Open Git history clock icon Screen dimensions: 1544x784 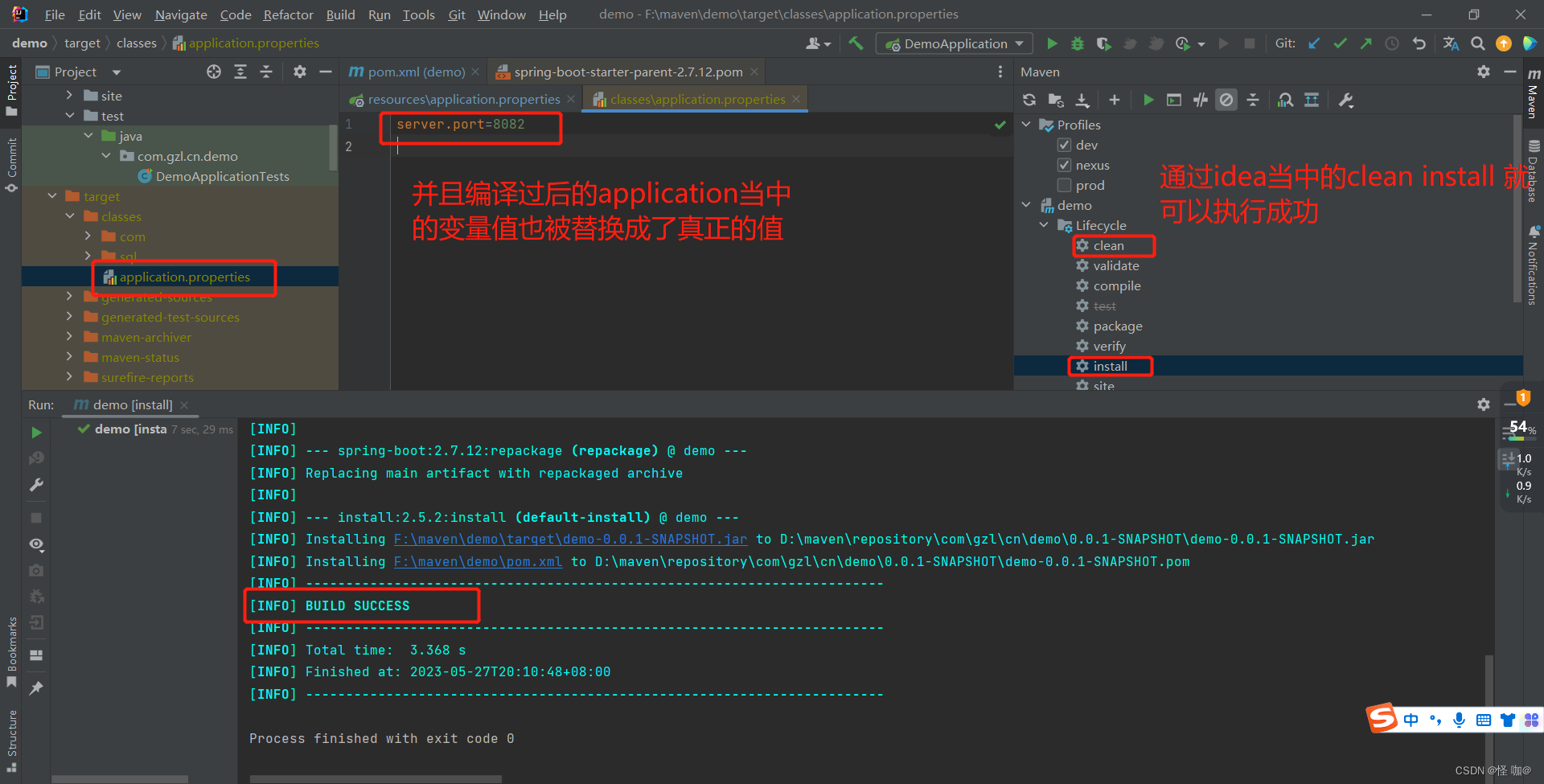pos(1392,43)
